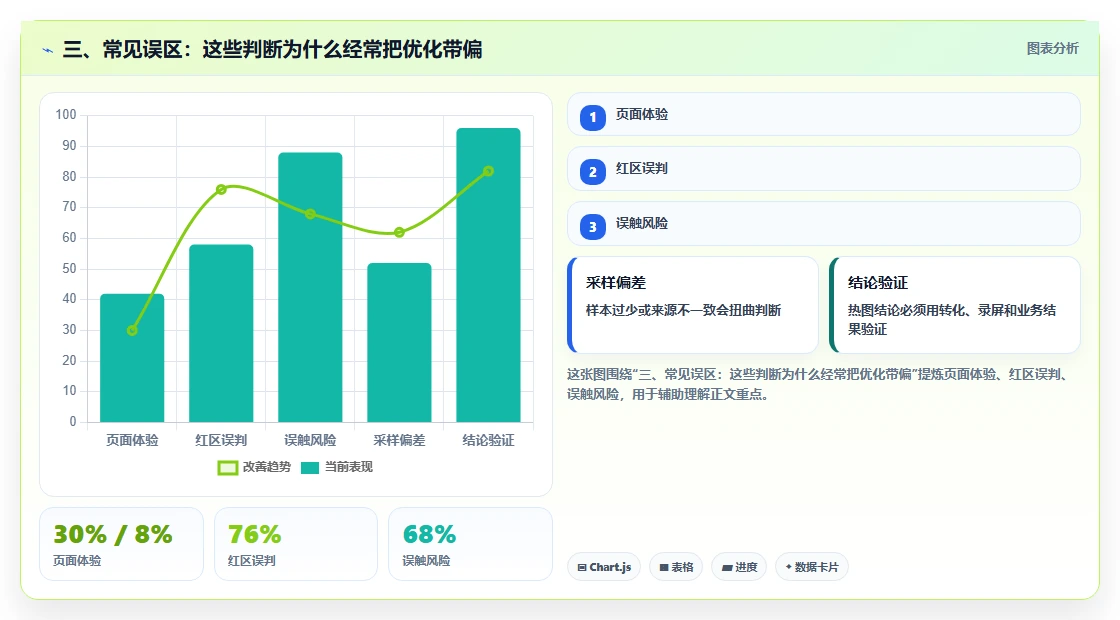The width and height of the screenshot is (1120, 620).
Task: Click the 图表分析 label at top right
Action: [1052, 49]
